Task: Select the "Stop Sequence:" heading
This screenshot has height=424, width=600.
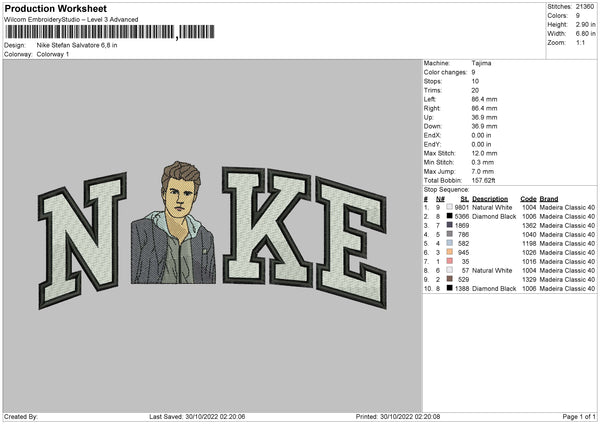Action: (446, 189)
